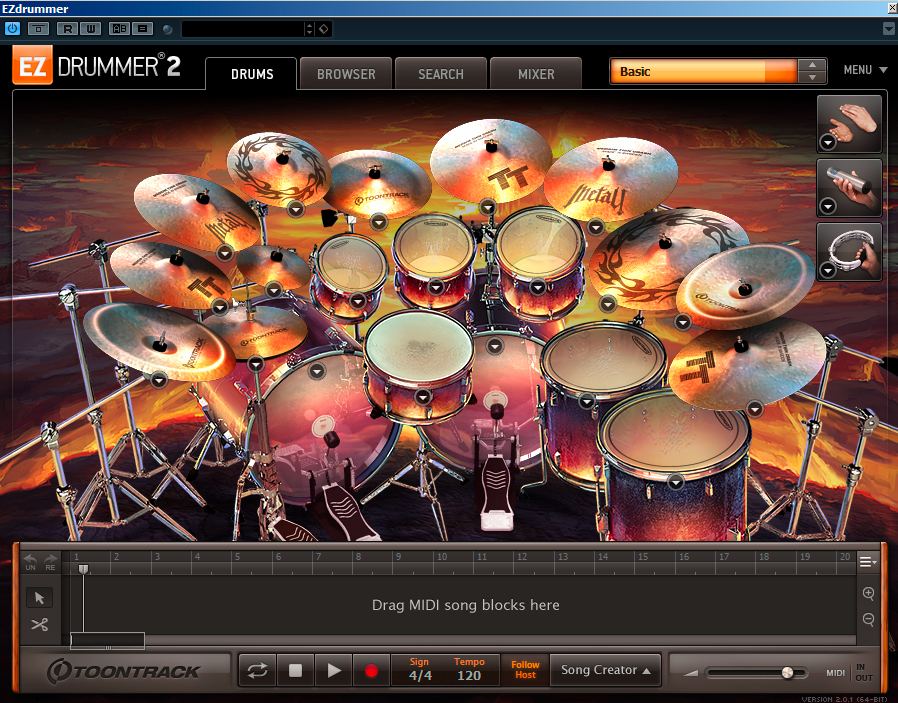Hit the front floor tom head
The image size is (898, 703).
(674, 433)
